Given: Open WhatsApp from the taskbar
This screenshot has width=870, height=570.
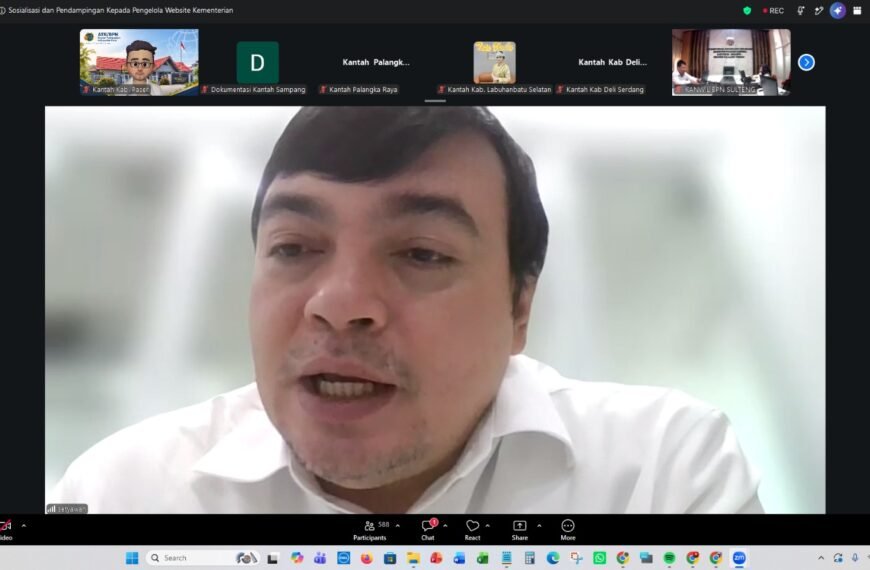Looking at the screenshot, I should [x=600, y=558].
